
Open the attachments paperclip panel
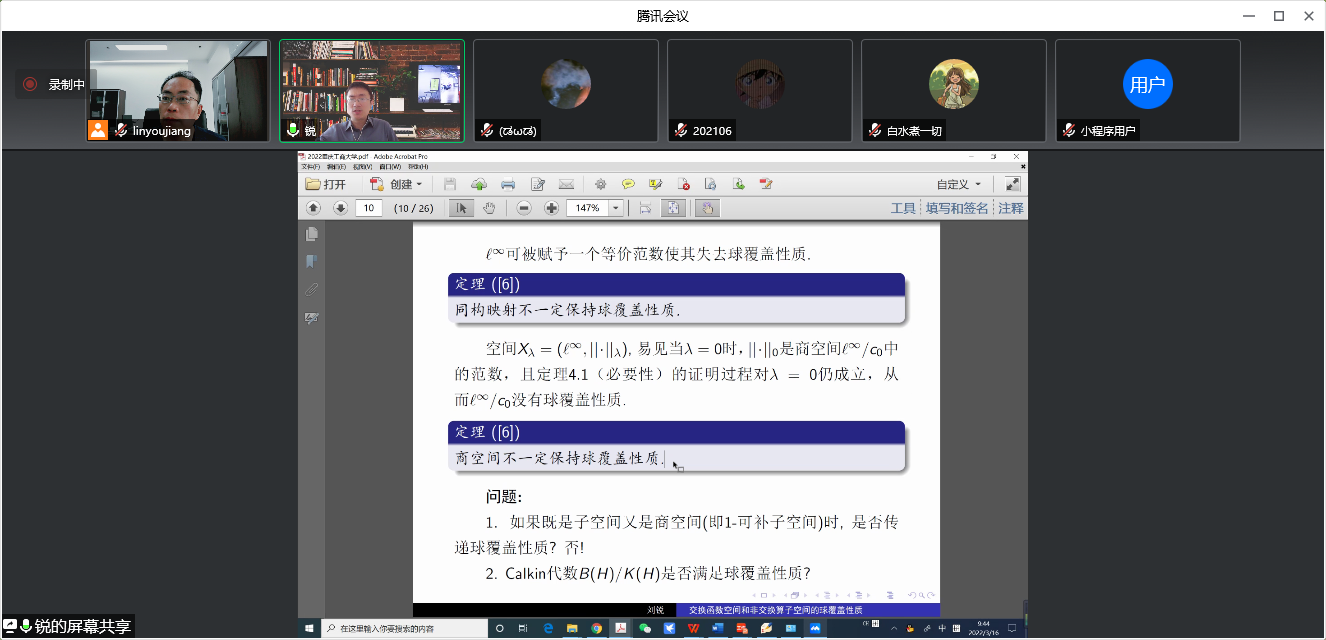coord(312,290)
